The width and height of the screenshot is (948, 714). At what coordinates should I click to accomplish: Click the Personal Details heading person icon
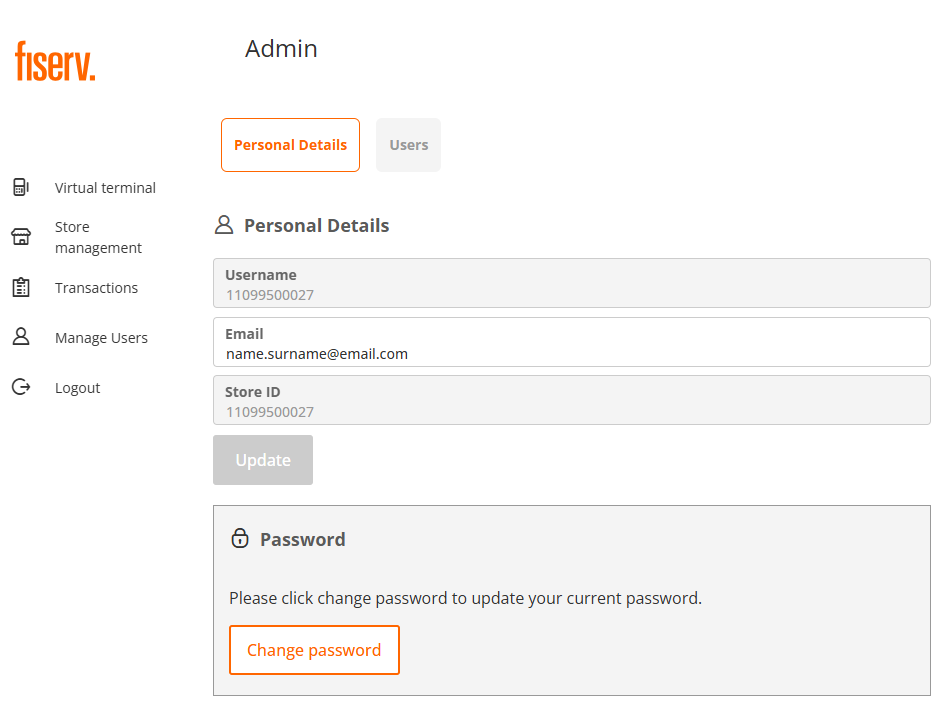click(x=224, y=225)
